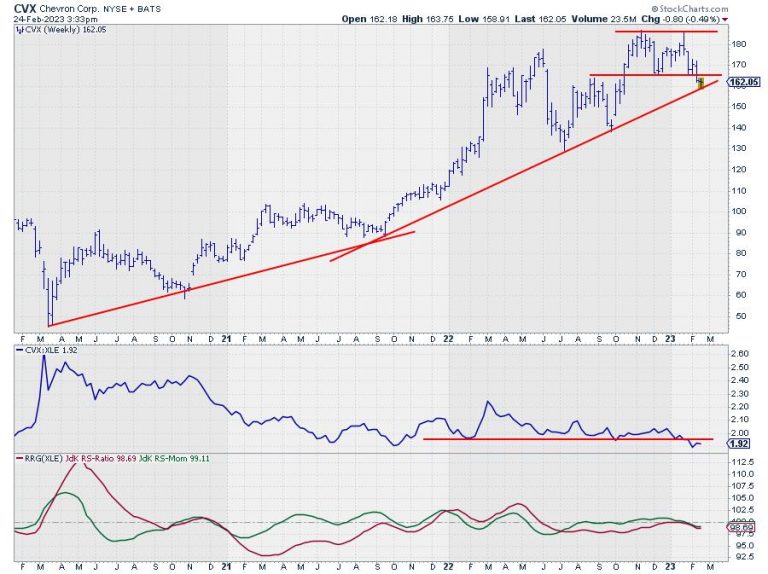This screenshot has height=574, width=768.
Task: Click the 110 label on the price axis
Action: [740, 191]
